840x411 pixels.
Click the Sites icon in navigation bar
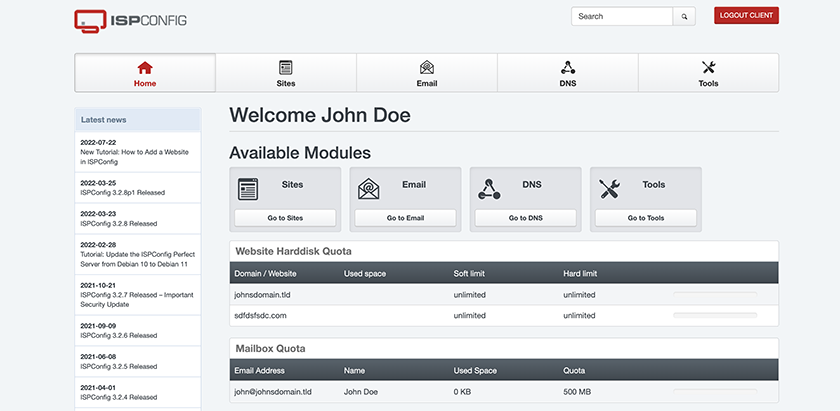point(286,68)
